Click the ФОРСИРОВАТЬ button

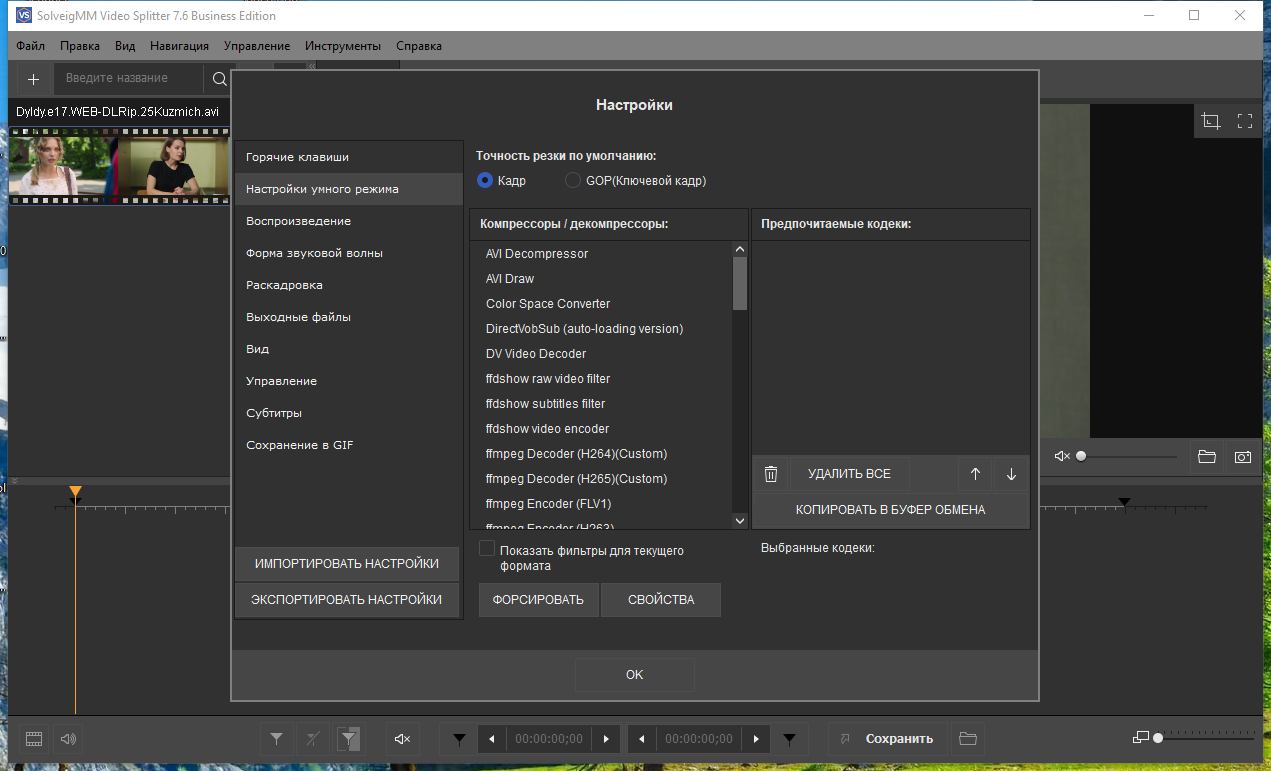(x=539, y=600)
